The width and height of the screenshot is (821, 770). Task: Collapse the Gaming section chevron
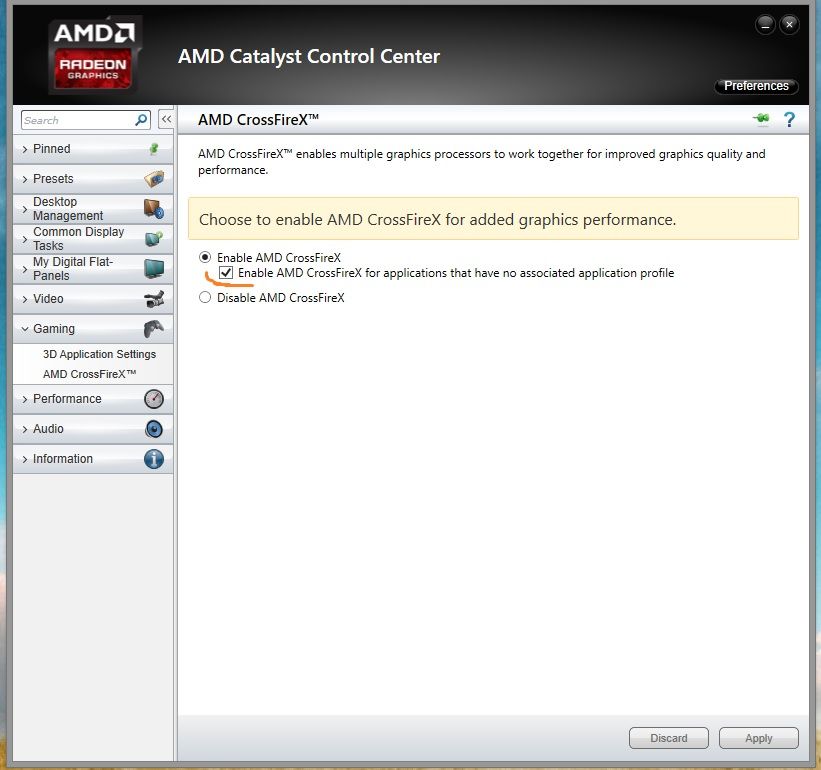click(25, 329)
